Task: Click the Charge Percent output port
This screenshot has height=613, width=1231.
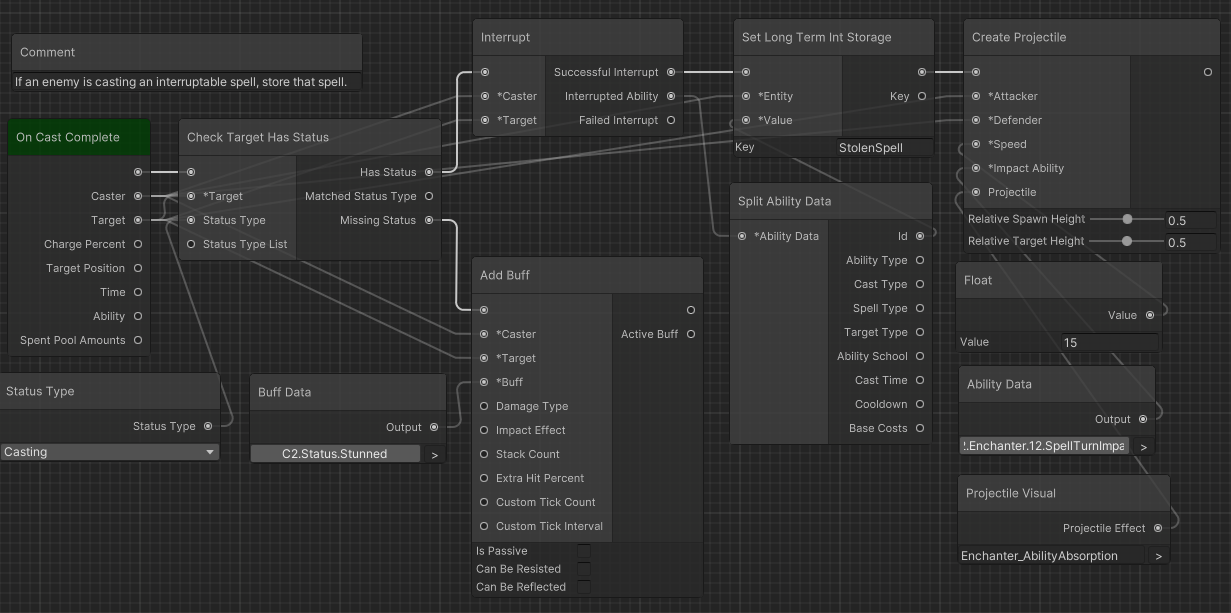Action: coord(138,244)
